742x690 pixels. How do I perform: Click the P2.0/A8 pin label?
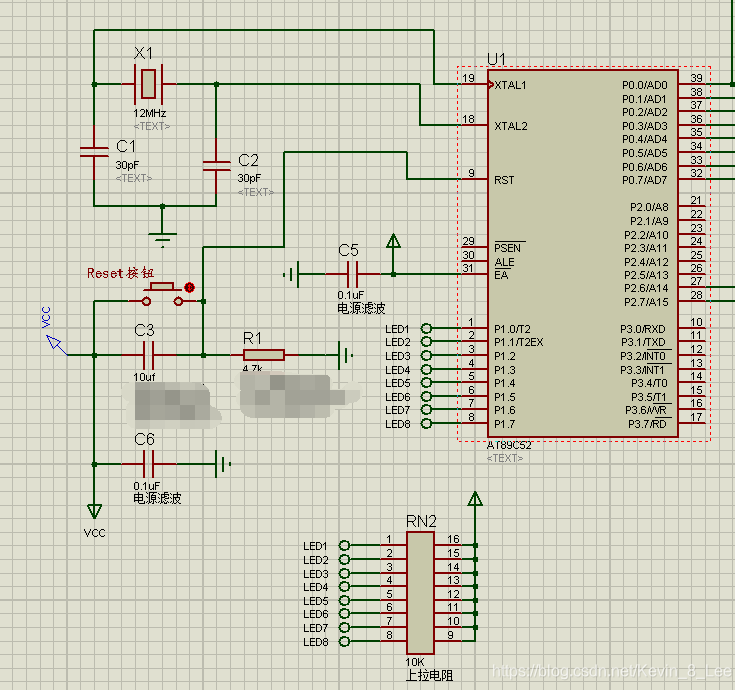point(649,207)
